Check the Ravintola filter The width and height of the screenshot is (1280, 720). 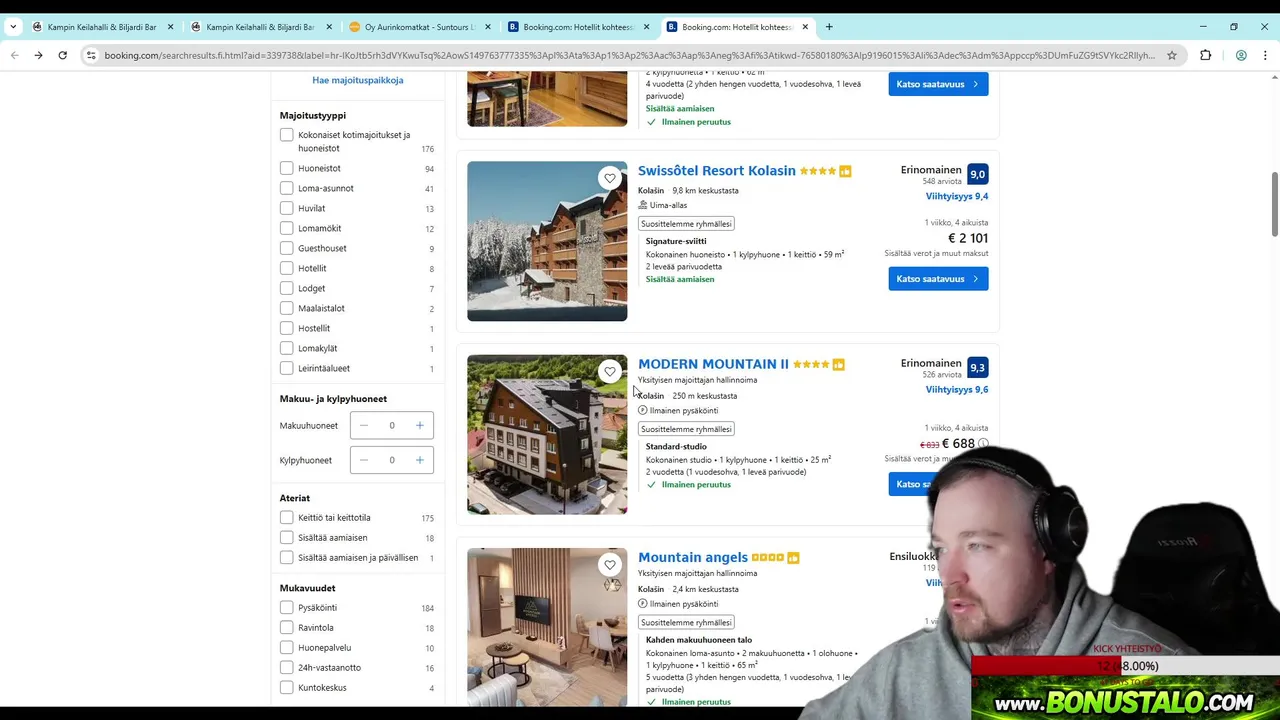tap(287, 627)
